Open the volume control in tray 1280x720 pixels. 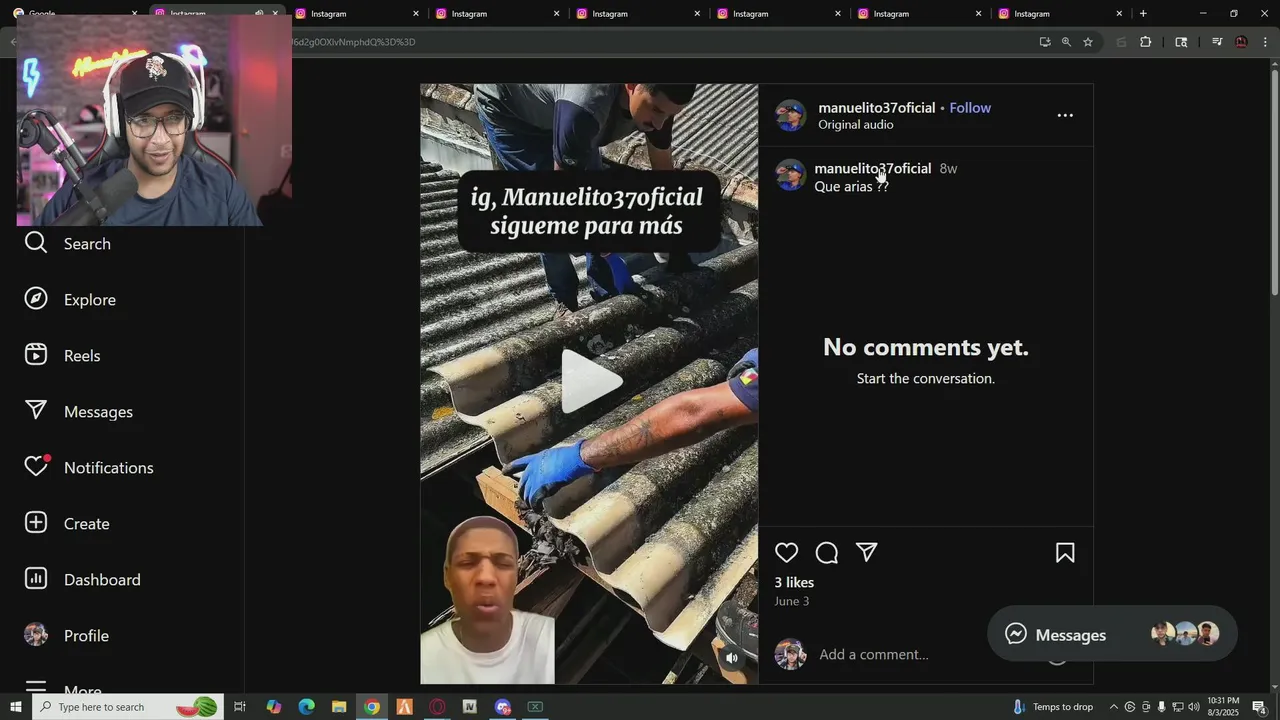(x=1194, y=707)
